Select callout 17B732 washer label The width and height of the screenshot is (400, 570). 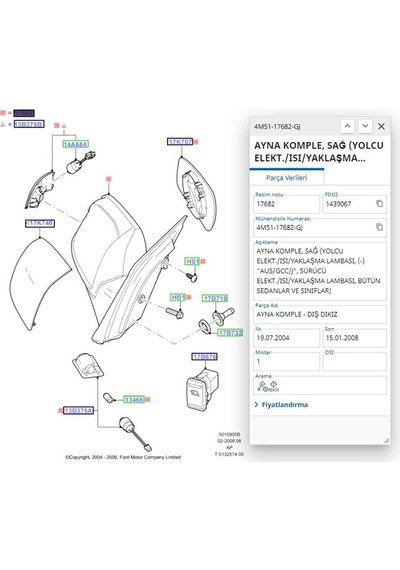click(230, 332)
